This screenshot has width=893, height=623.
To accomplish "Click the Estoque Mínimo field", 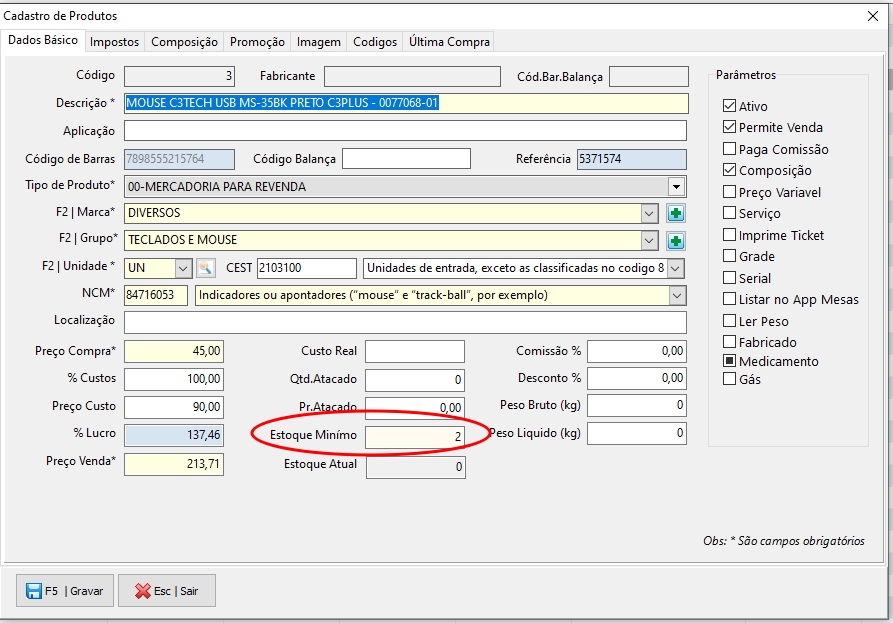I will click(415, 437).
